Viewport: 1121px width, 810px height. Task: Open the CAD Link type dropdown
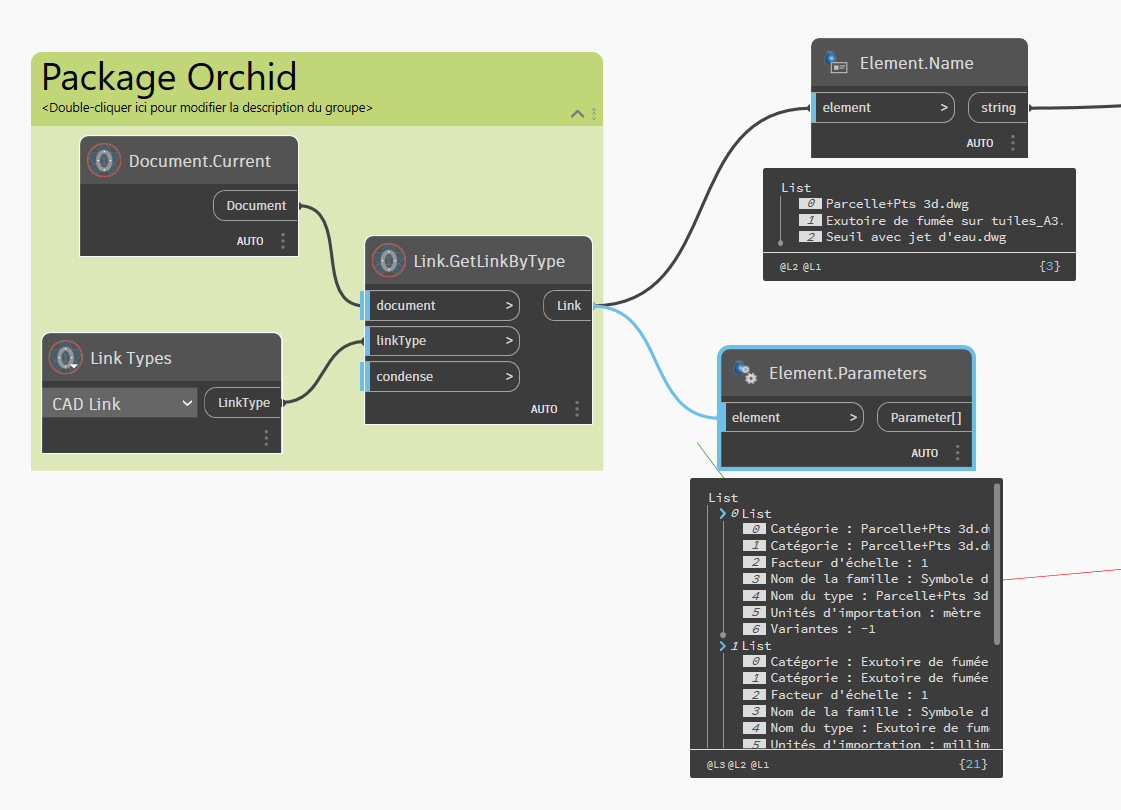pos(119,403)
